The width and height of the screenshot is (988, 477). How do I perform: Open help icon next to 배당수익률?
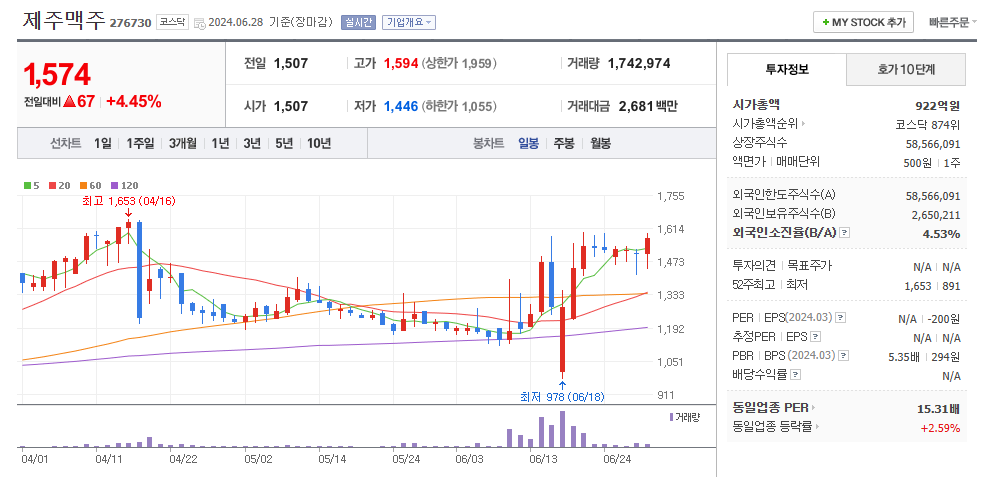796,375
